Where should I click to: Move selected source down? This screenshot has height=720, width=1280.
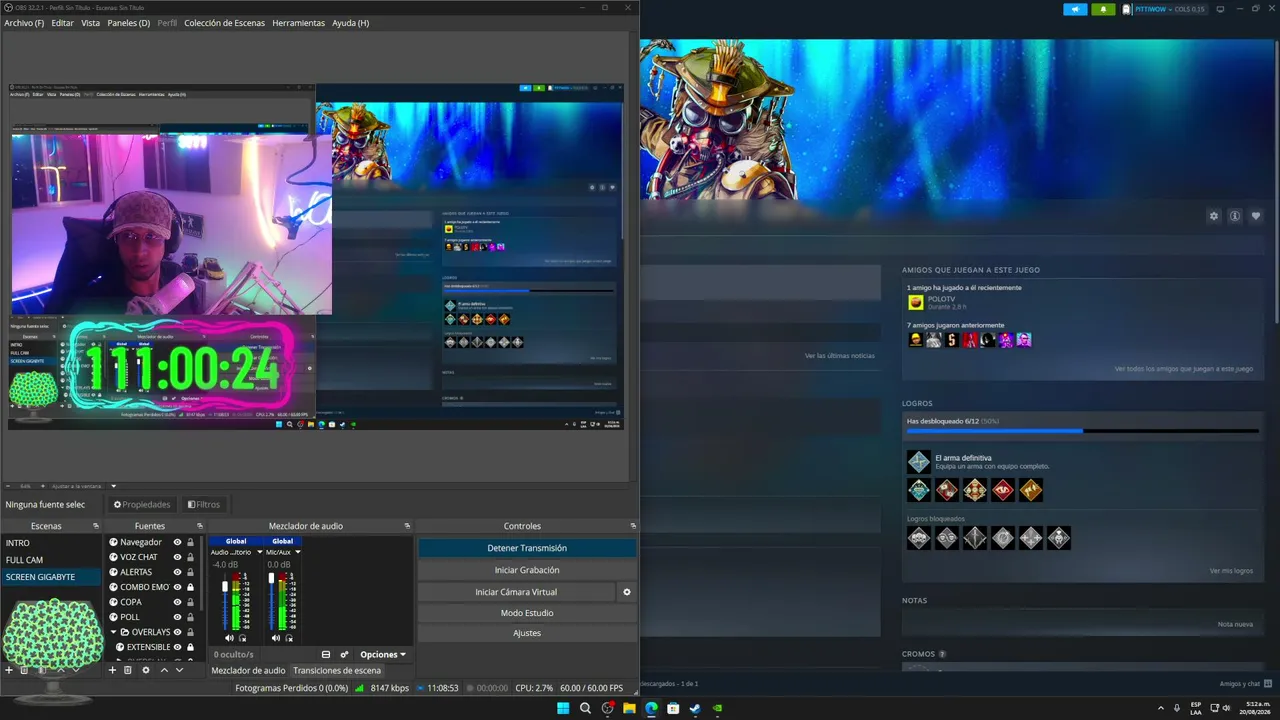(180, 670)
